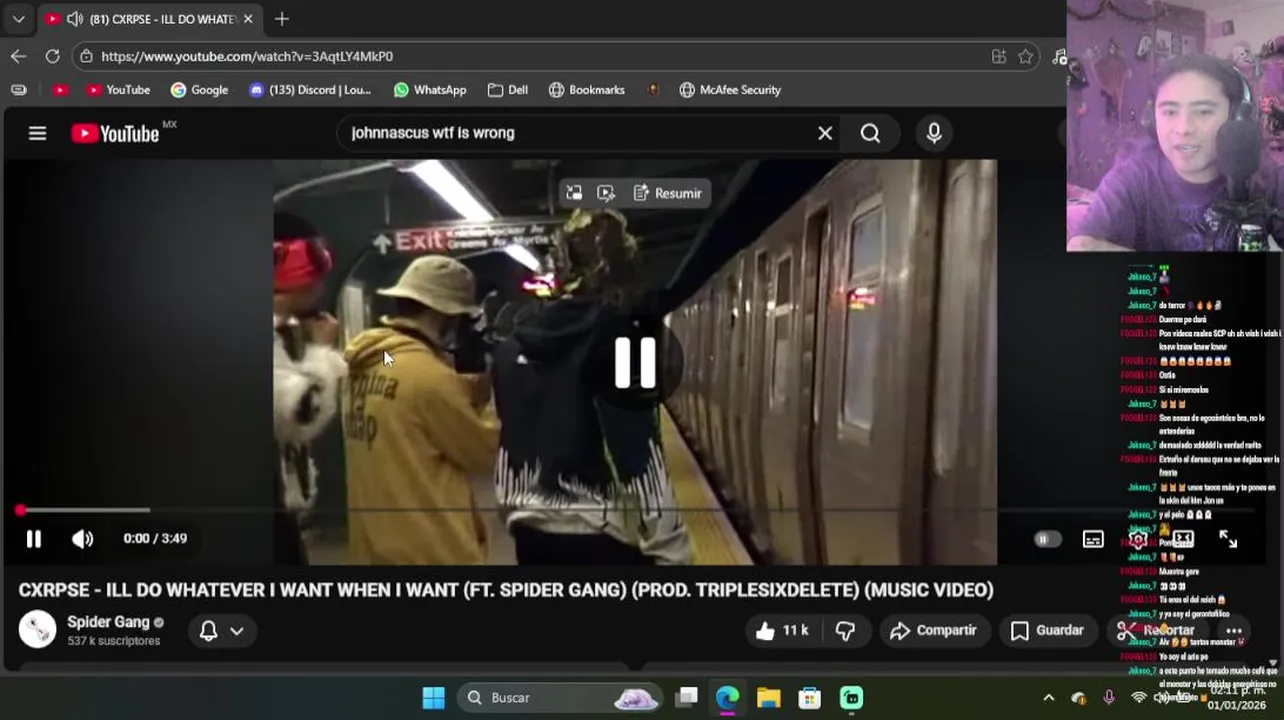1284x720 pixels.
Task: Open Spider Gang channel name link
Action: click(108, 622)
